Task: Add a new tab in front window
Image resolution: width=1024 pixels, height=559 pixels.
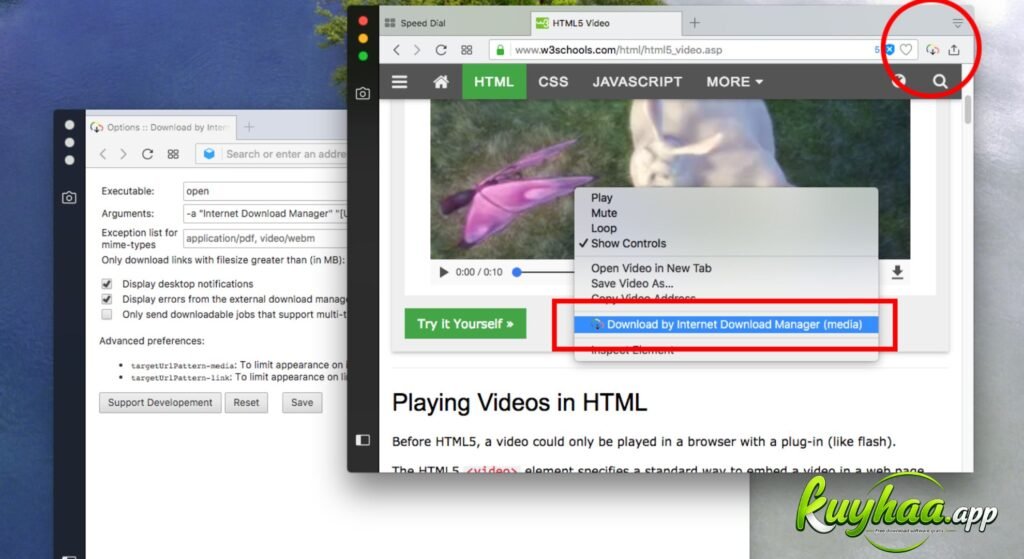Action: (x=694, y=23)
